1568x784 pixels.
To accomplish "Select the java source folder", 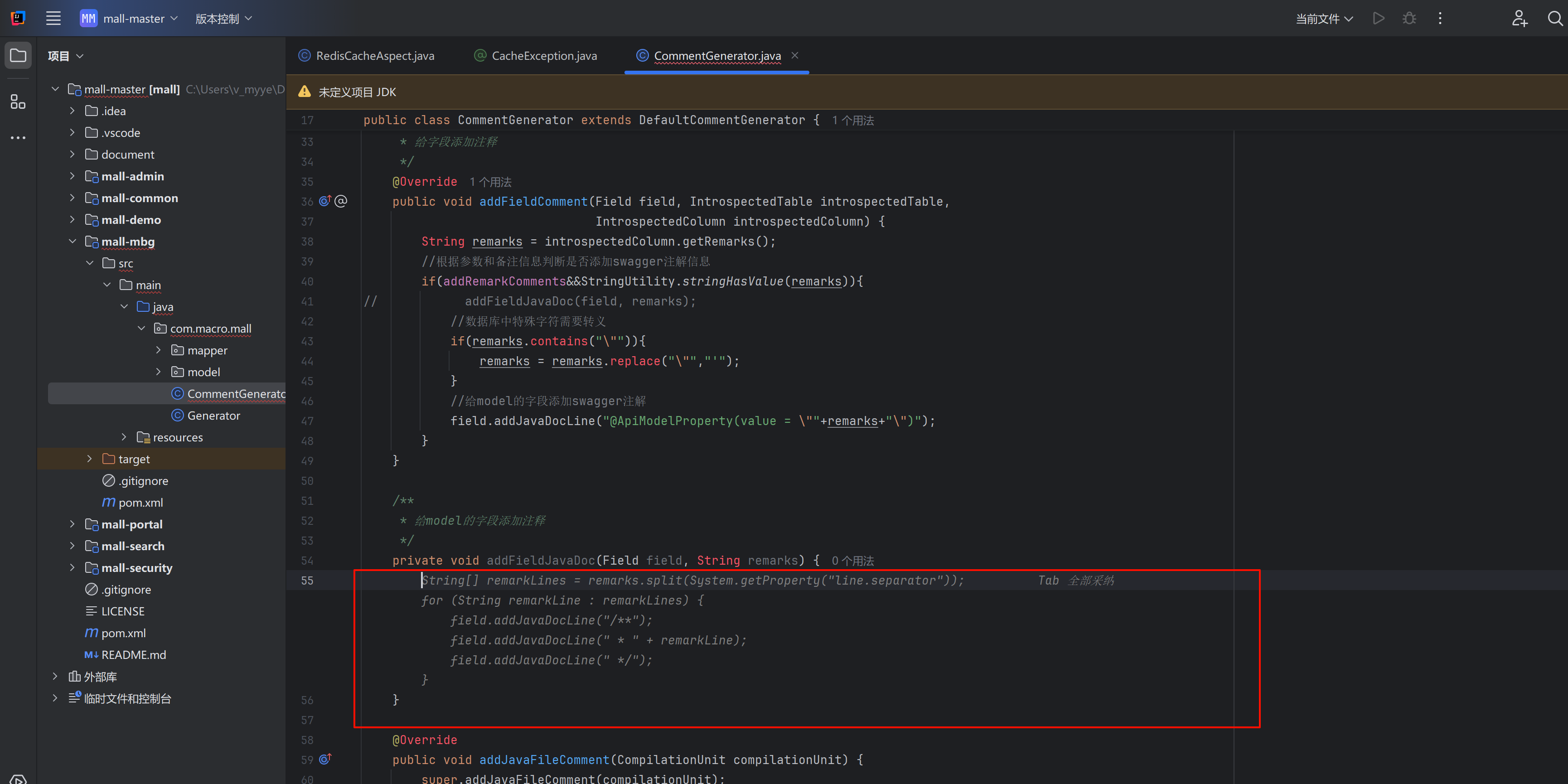I will tap(163, 307).
